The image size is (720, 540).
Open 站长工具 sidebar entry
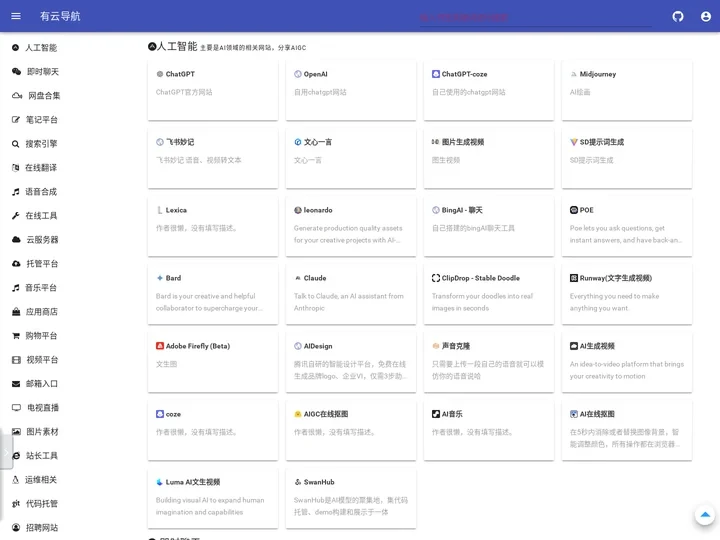click(41, 456)
